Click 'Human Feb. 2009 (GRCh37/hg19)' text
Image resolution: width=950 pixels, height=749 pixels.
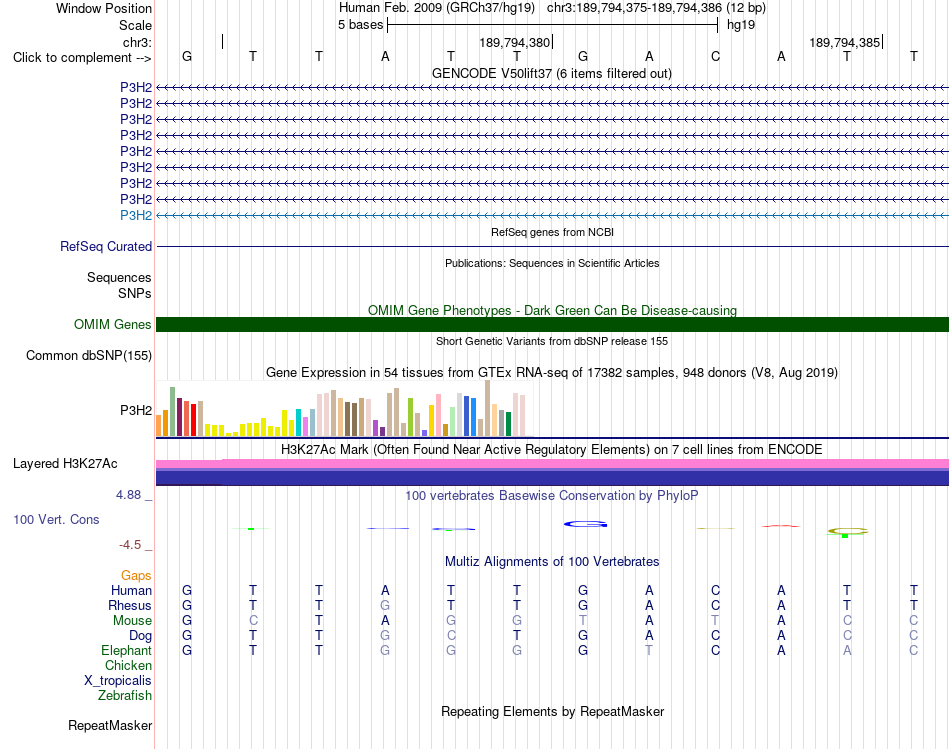click(x=437, y=8)
